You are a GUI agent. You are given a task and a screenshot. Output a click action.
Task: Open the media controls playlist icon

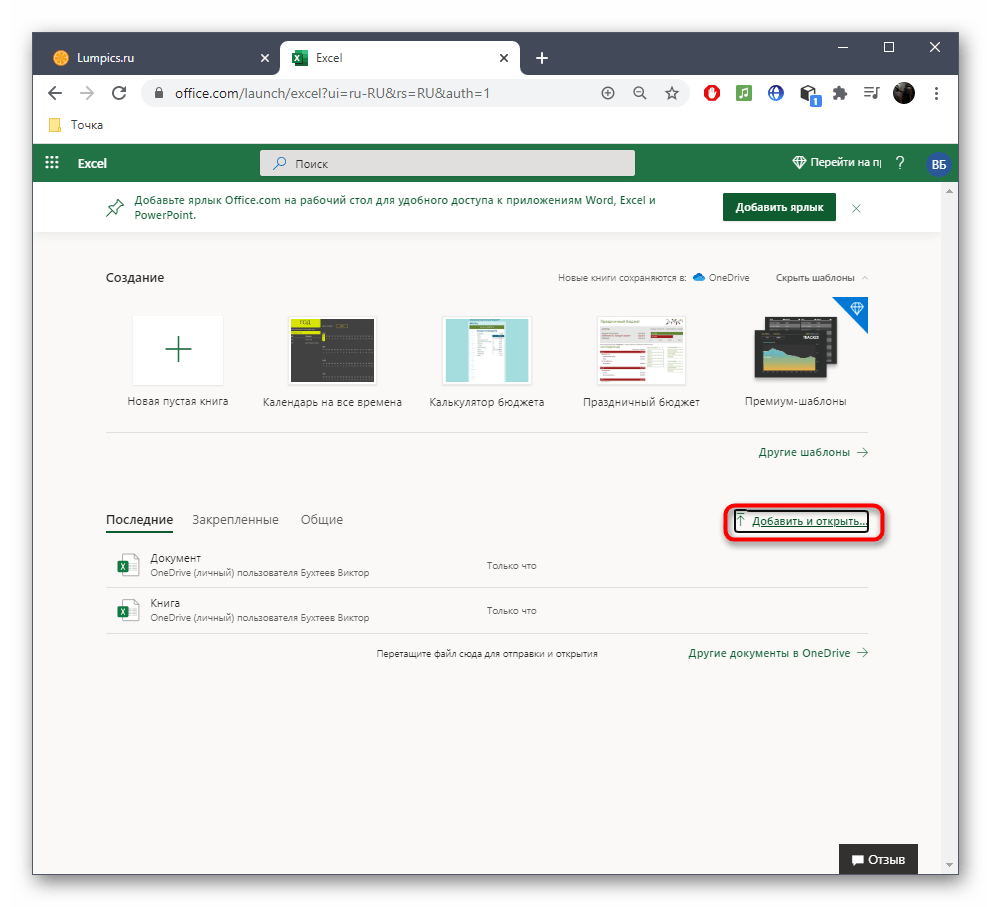click(872, 94)
